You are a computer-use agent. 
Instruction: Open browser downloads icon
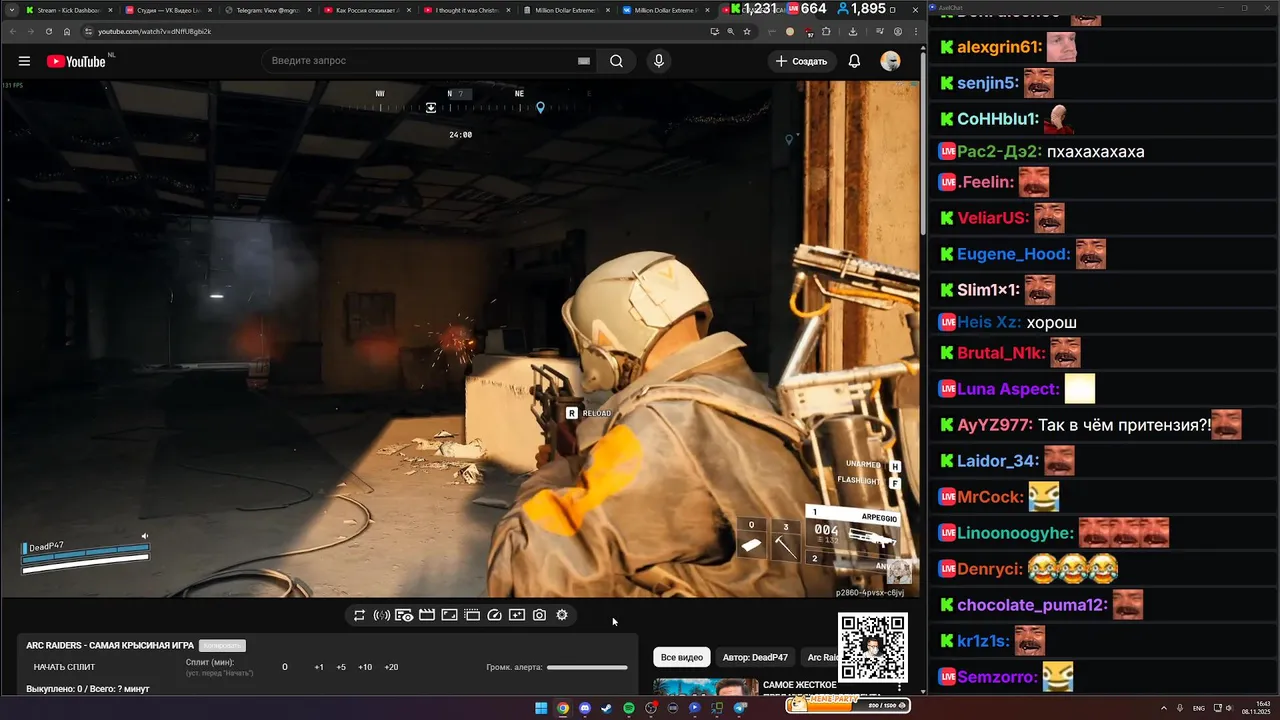[853, 31]
